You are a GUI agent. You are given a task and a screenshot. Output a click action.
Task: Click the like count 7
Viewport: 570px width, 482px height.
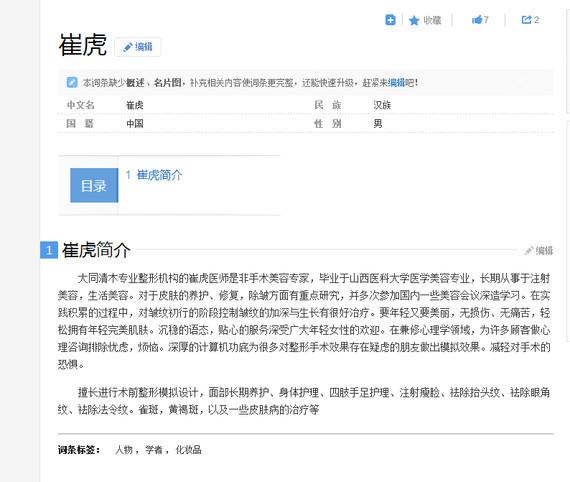coord(486,20)
